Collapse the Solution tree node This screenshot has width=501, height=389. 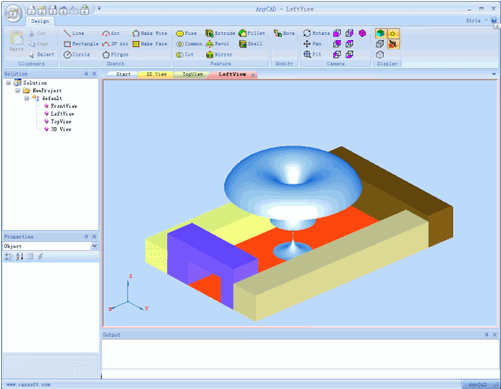pos(9,83)
